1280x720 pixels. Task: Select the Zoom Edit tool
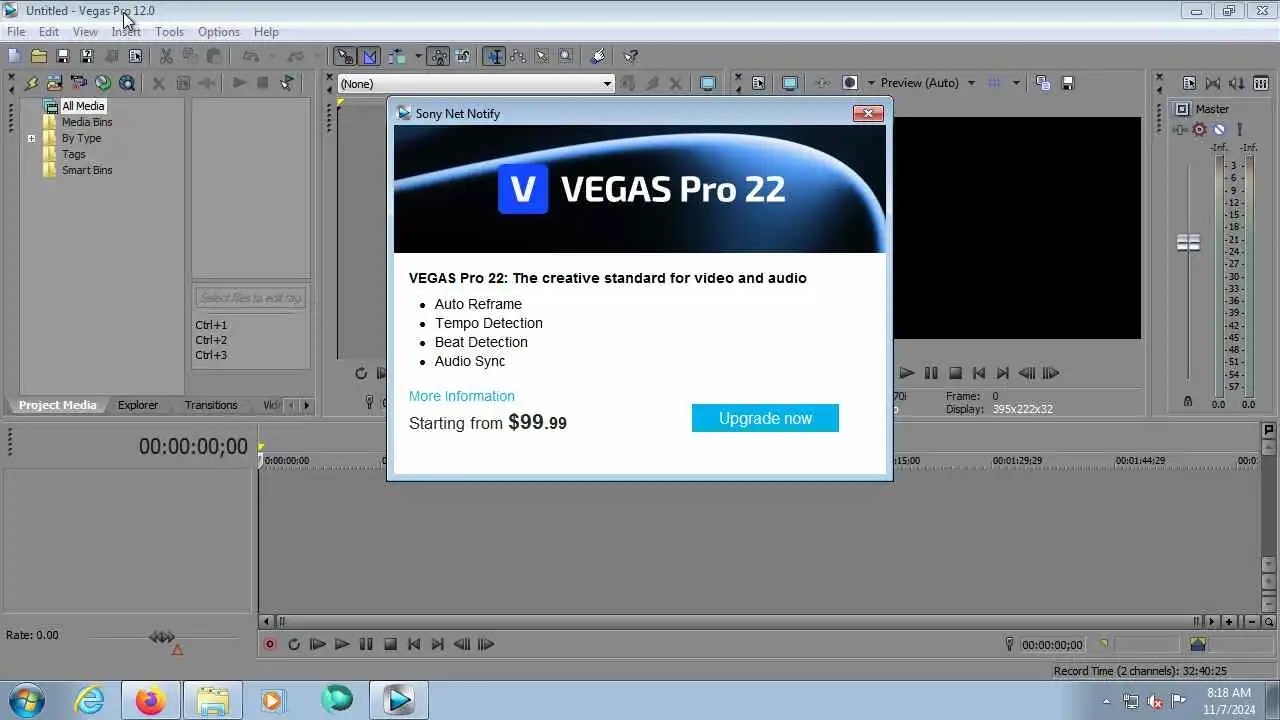(566, 56)
